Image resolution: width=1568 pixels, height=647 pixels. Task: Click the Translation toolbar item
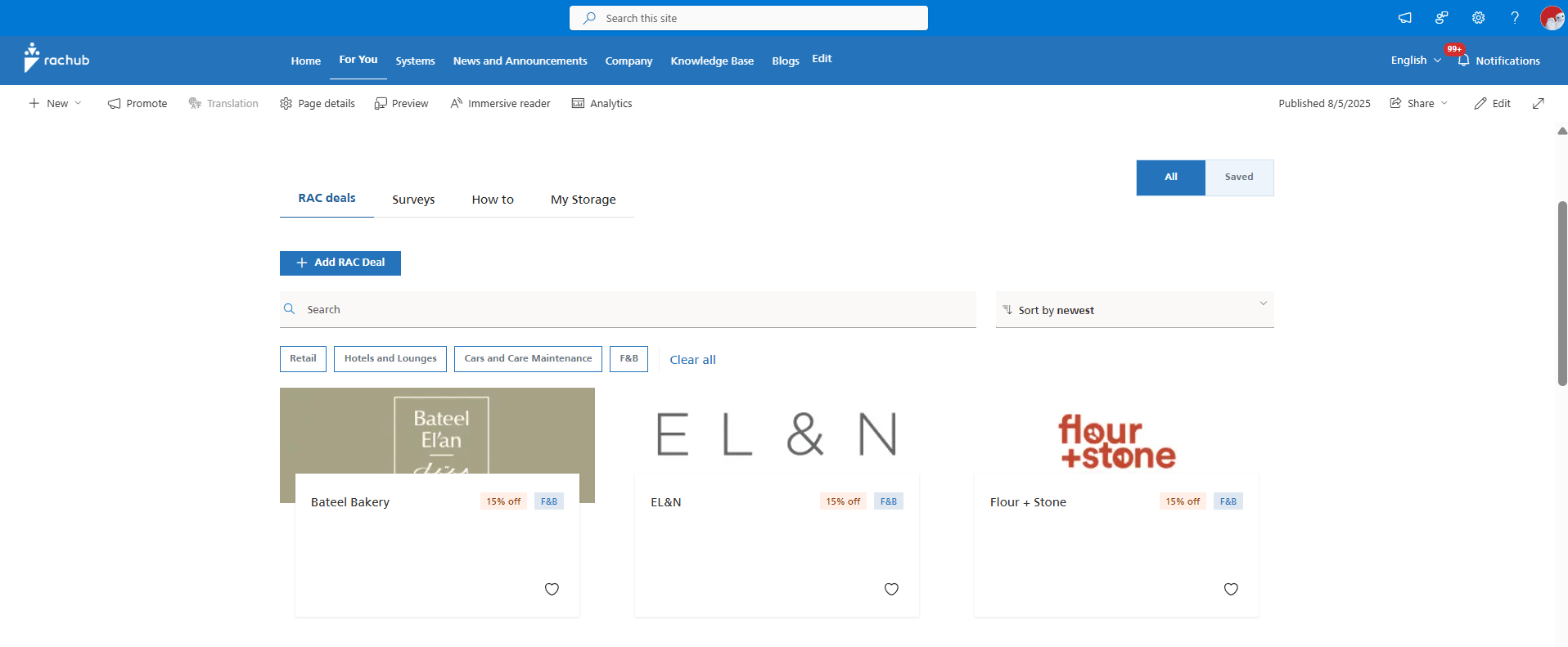tap(223, 103)
